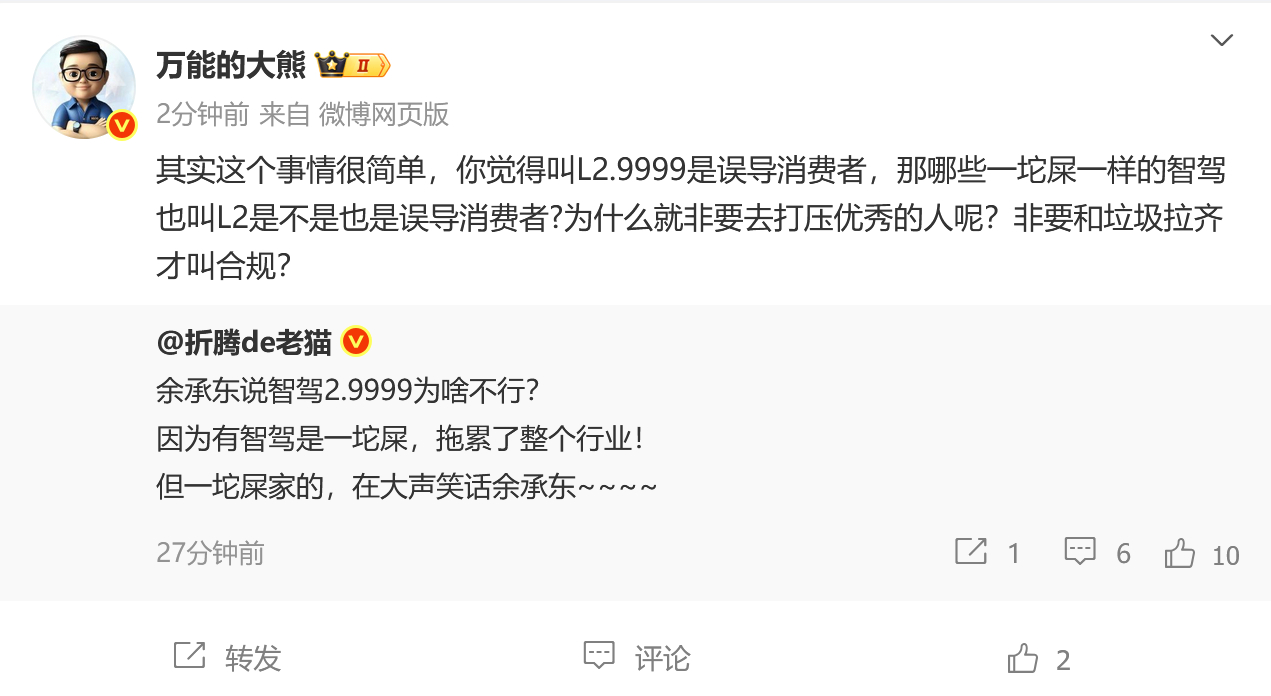The height and width of the screenshot is (696, 1271).
Task: Toggle like on 万能的大熊's post
Action: click(x=1023, y=658)
